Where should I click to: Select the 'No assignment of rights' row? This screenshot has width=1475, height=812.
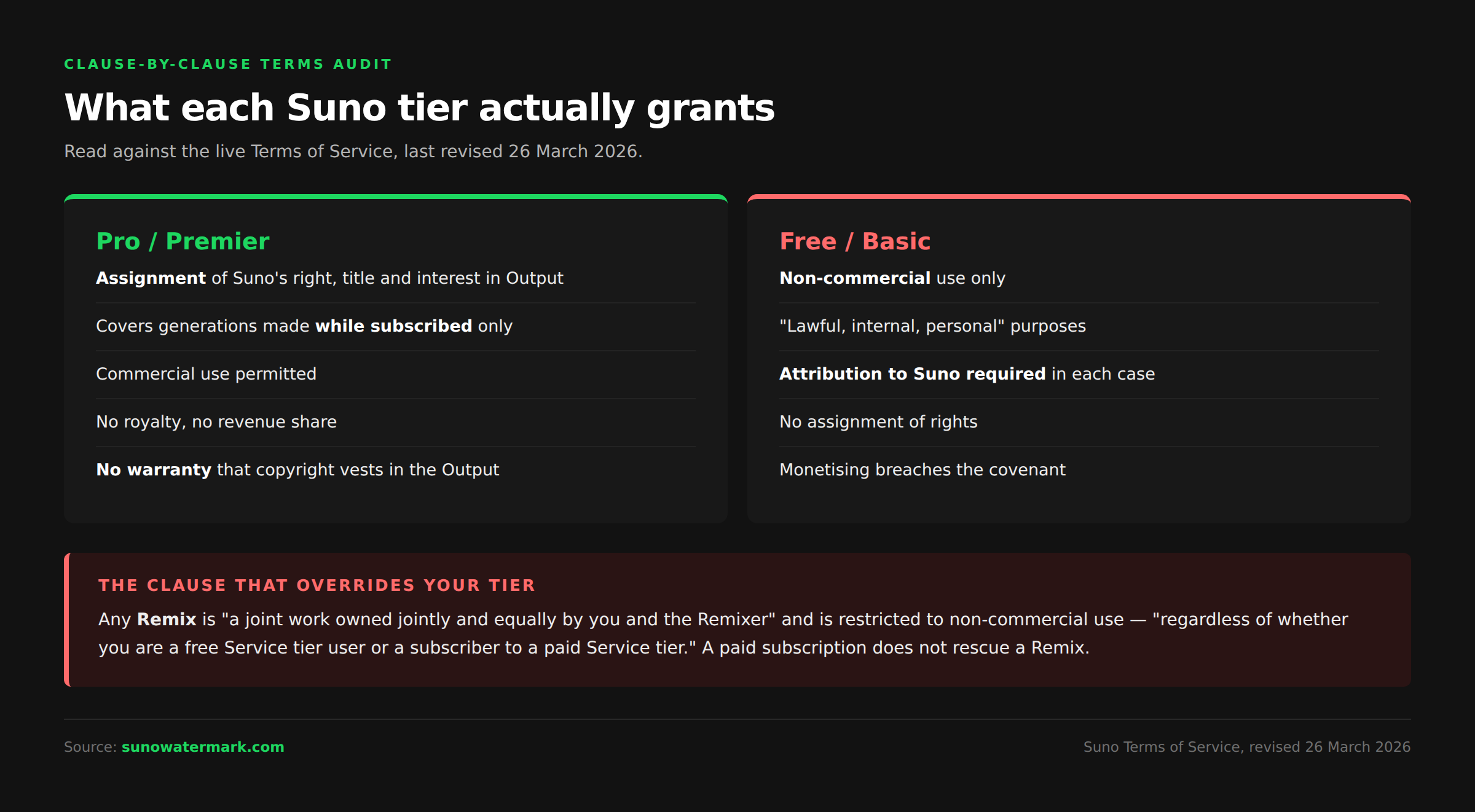click(x=1079, y=422)
